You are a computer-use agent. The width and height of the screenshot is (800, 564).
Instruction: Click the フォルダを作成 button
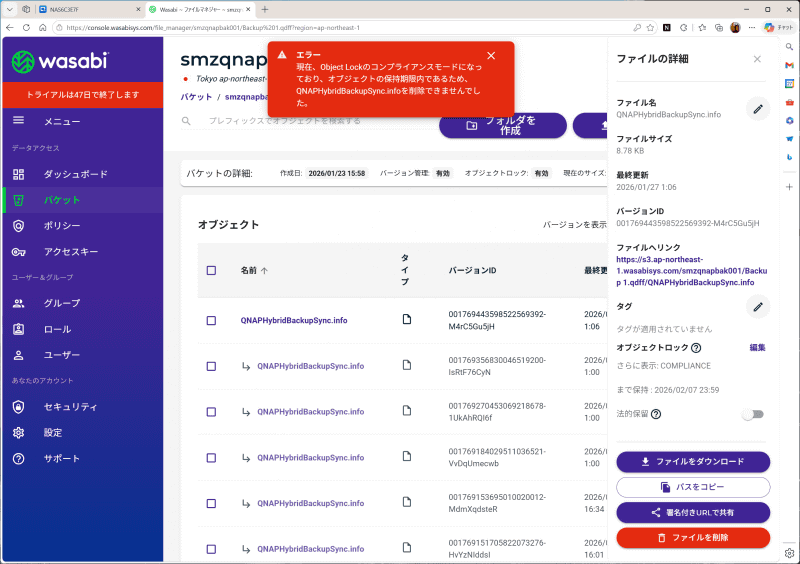[503, 125]
